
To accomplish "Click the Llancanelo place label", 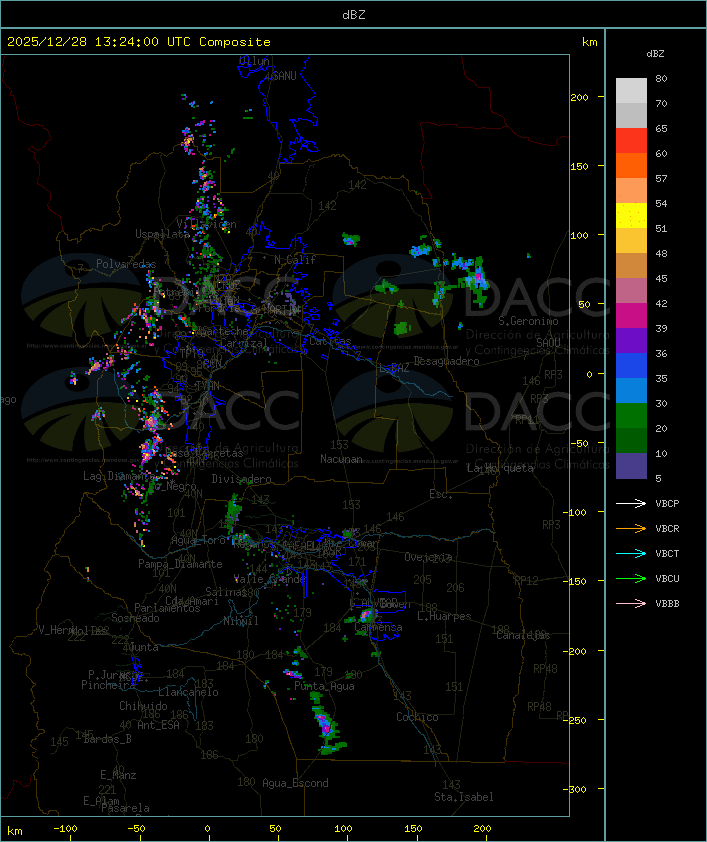I will [188, 692].
